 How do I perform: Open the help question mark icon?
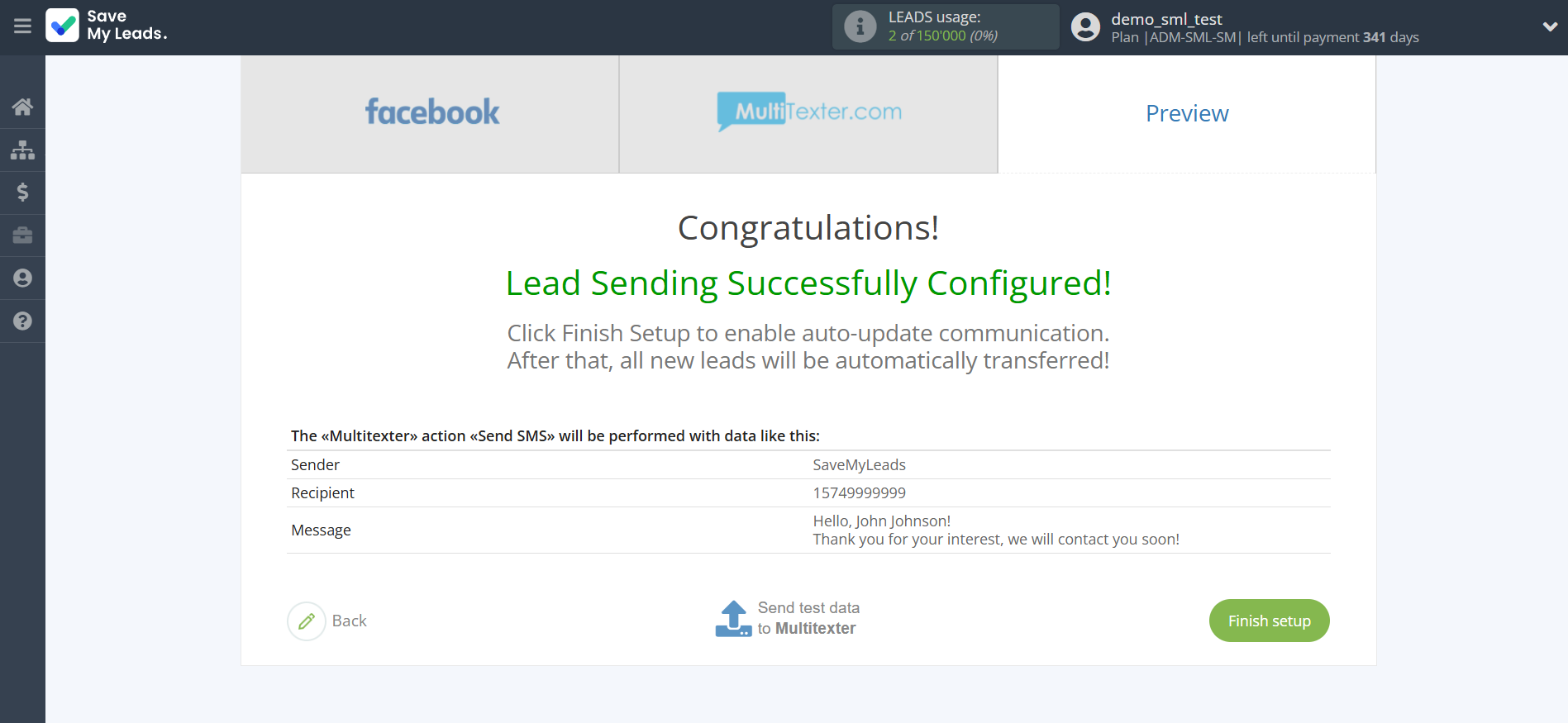coord(22,321)
